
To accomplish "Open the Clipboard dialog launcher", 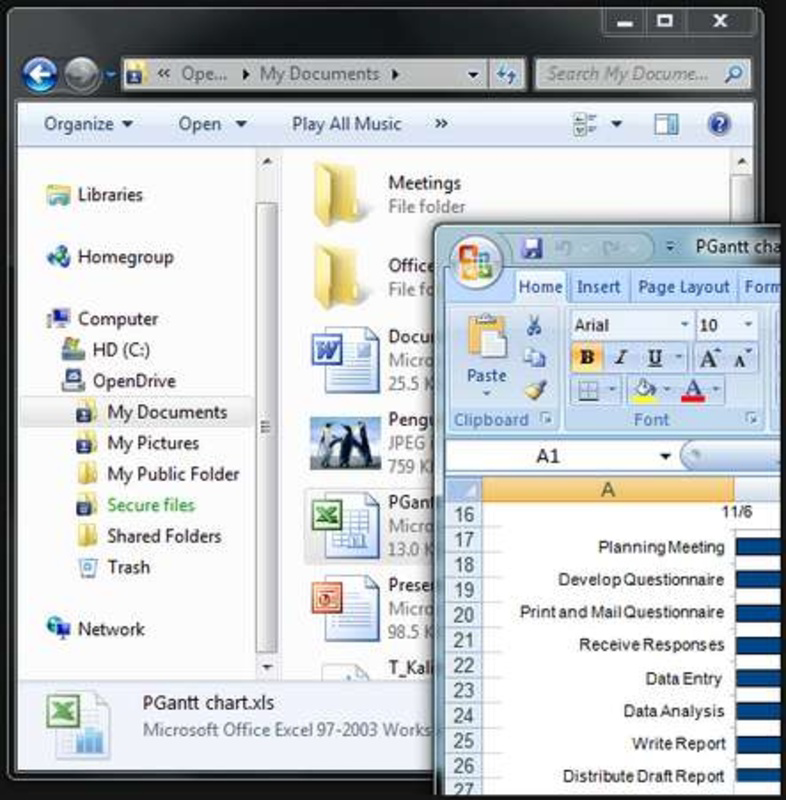I will click(546, 419).
